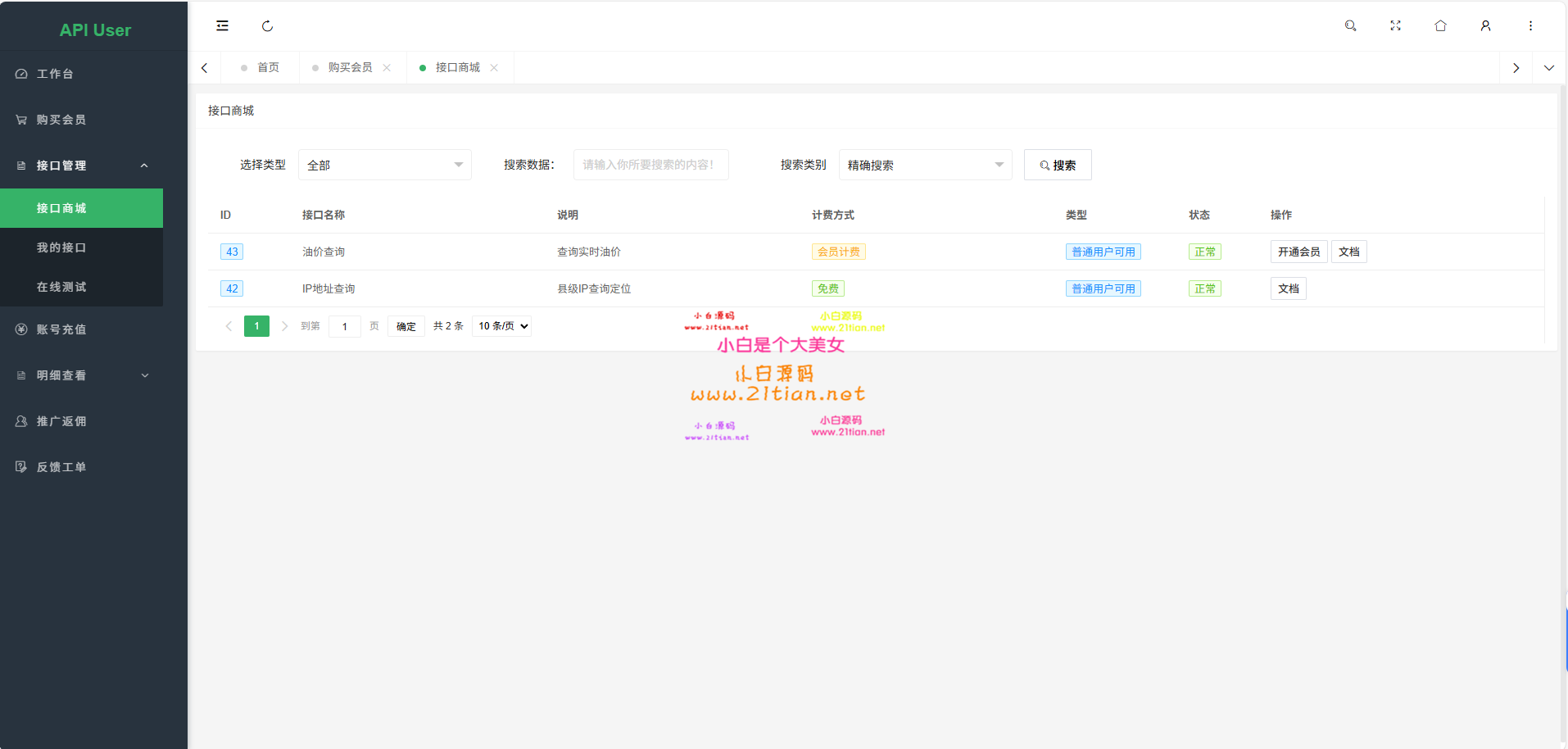The height and width of the screenshot is (749, 1568).
Task: Expand the 明细查看 sidebar menu
Action: tap(60, 375)
